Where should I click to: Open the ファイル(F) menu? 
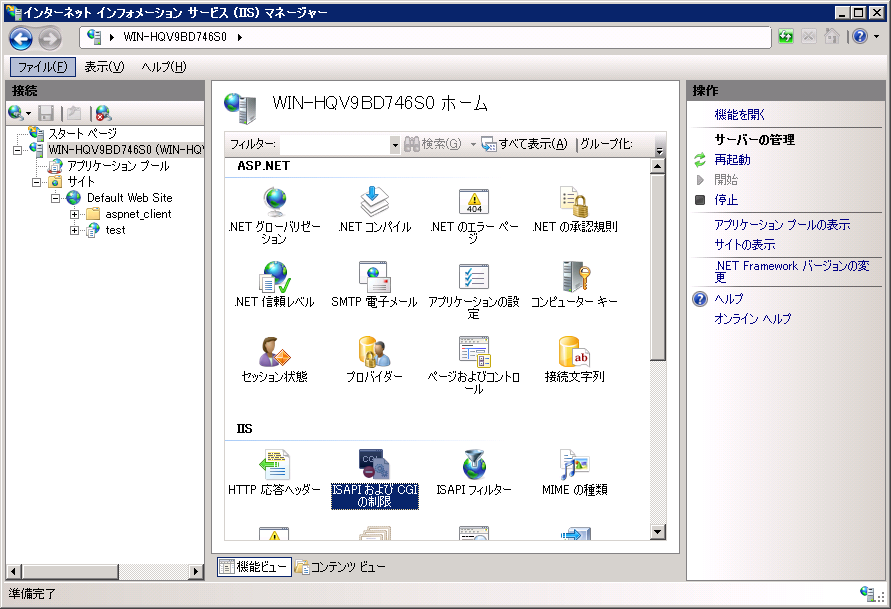43,67
